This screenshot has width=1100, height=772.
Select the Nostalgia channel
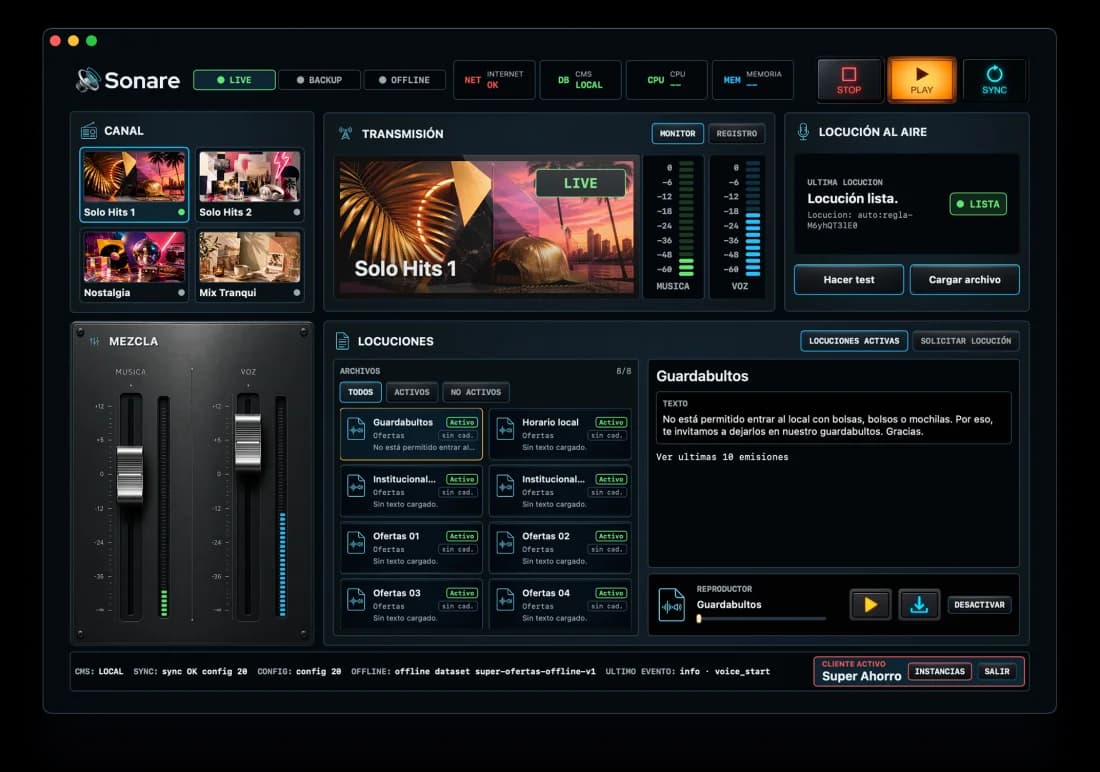(134, 265)
